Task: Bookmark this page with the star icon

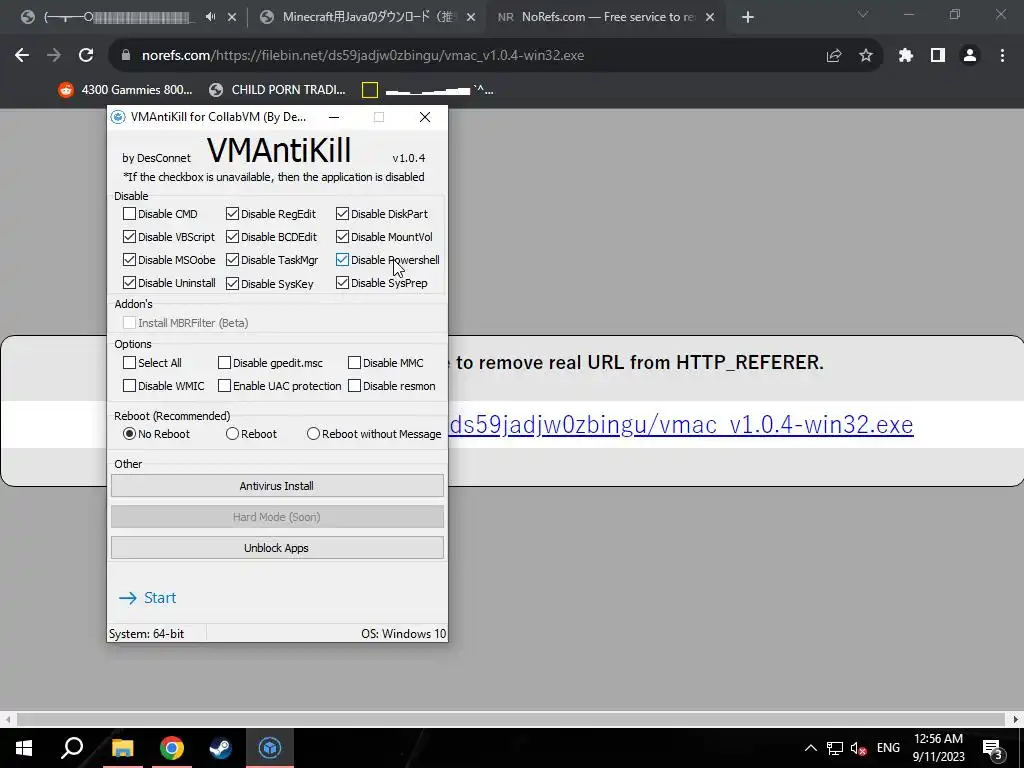Action: click(x=866, y=56)
